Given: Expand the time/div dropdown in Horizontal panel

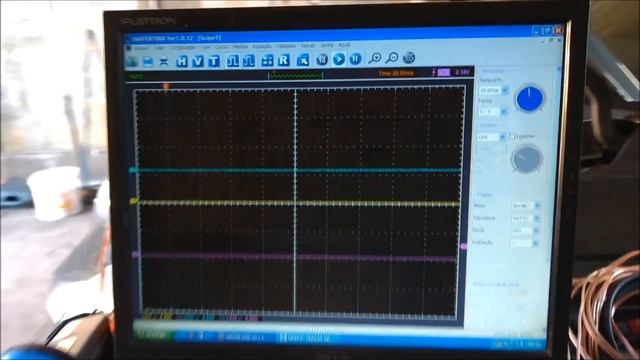Looking at the screenshot, I should 505,90.
